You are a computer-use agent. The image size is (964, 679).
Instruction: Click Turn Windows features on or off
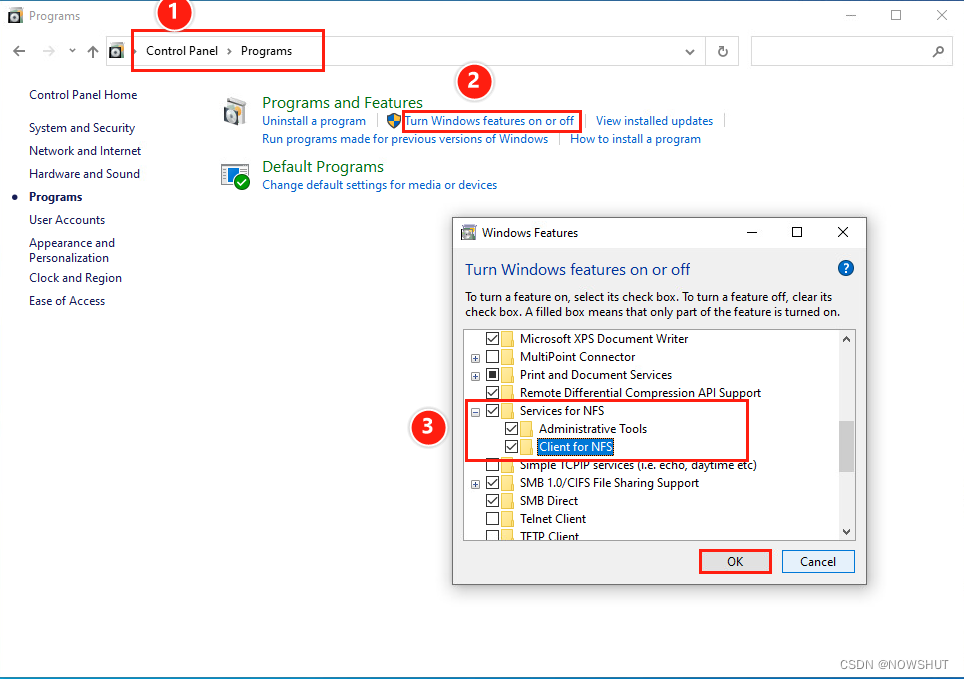(x=491, y=121)
